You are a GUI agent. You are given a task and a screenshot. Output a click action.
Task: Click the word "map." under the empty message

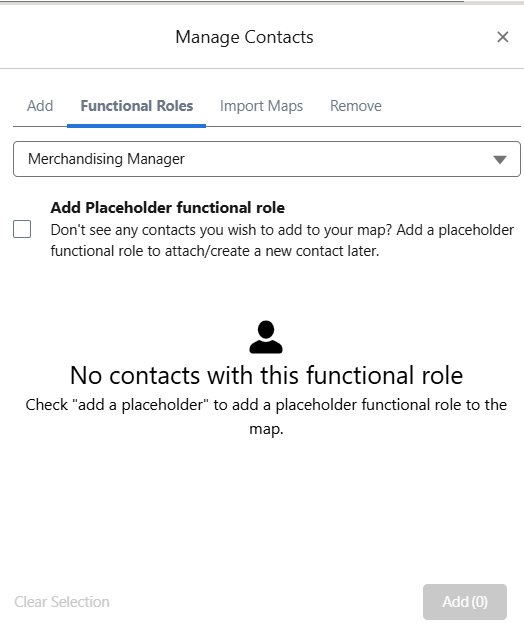(266, 429)
